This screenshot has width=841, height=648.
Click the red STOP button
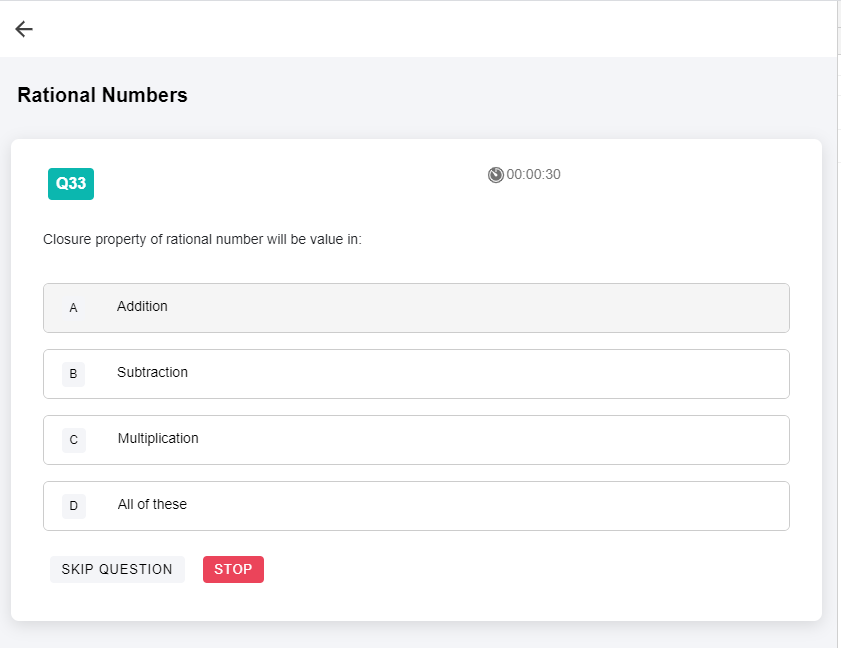[x=233, y=569]
